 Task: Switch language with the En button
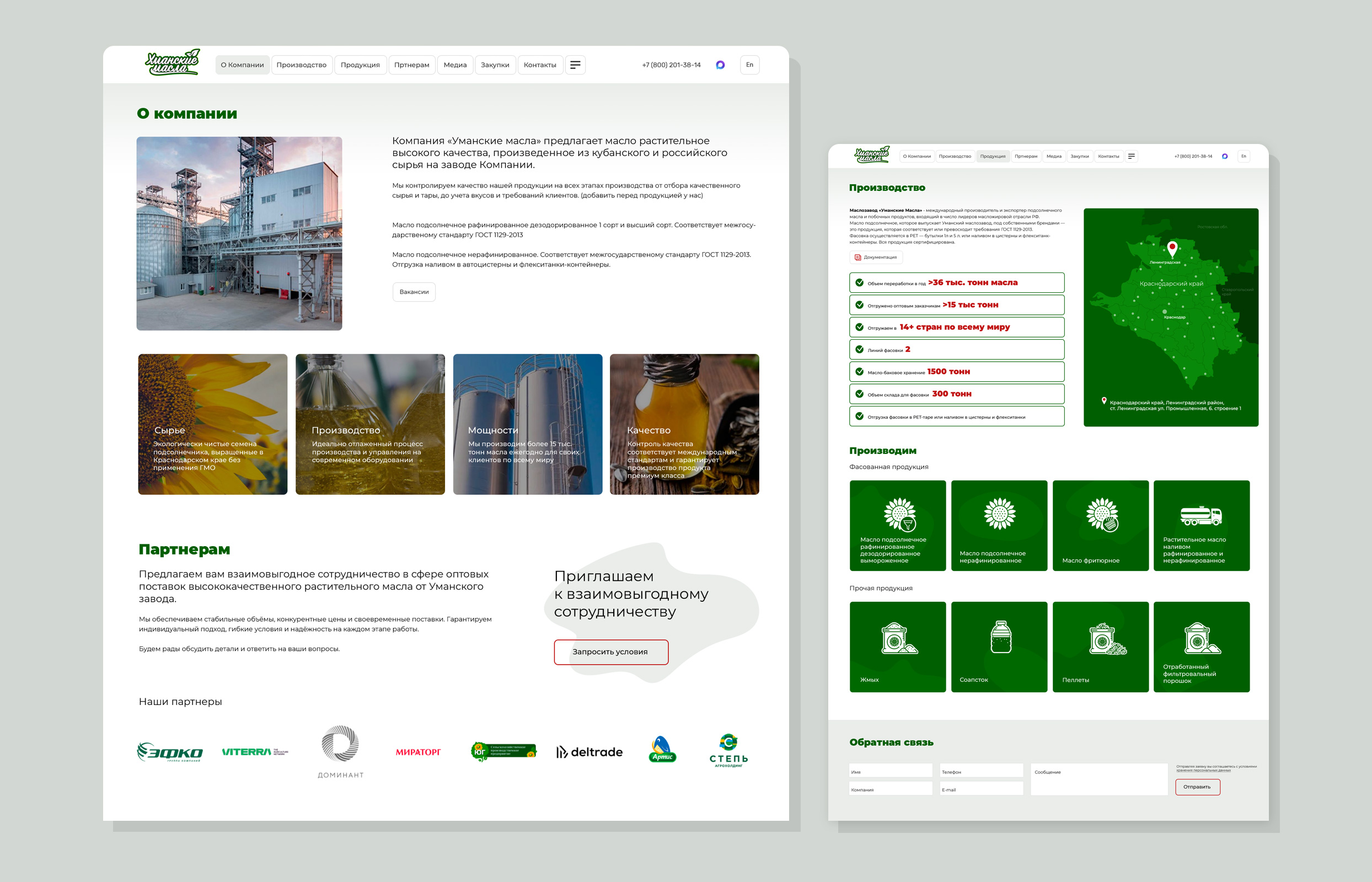coord(749,65)
